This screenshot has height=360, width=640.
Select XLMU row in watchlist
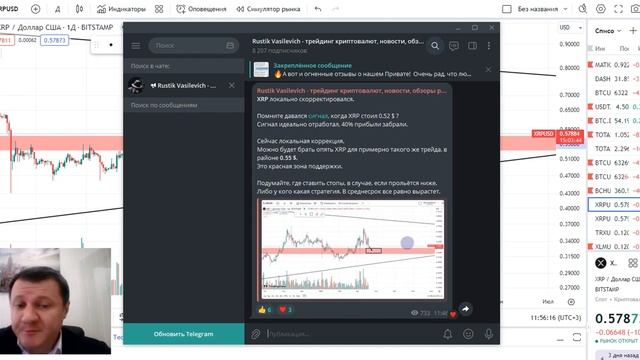click(x=614, y=247)
